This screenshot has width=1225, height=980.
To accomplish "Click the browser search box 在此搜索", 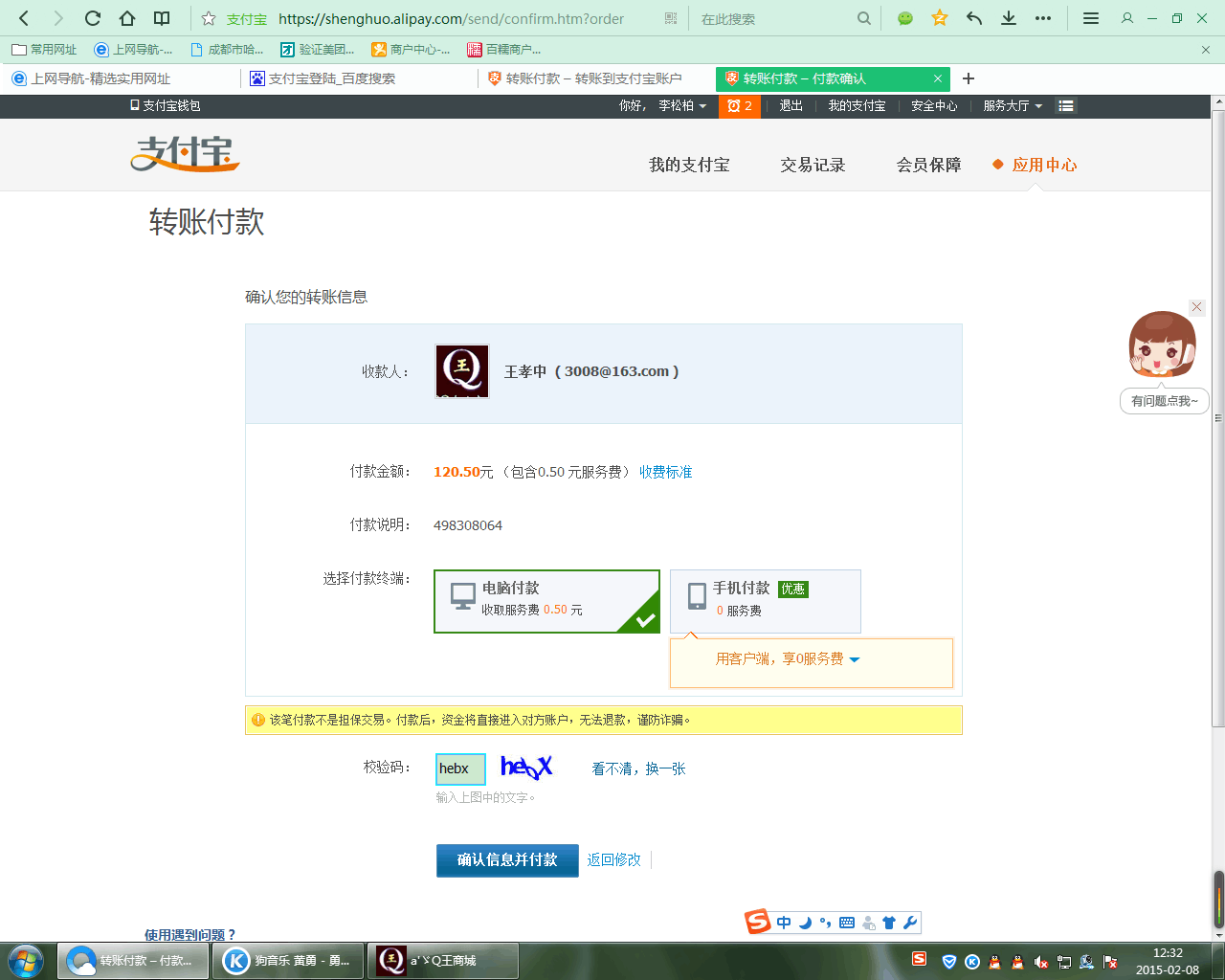I will tap(775, 18).
